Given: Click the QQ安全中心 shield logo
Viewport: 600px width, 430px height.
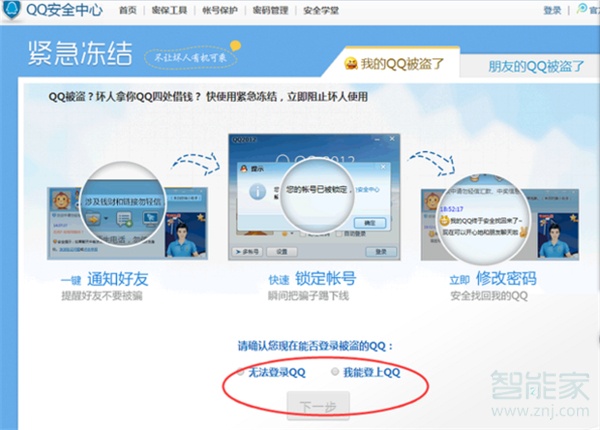Looking at the screenshot, I should 11,9.
